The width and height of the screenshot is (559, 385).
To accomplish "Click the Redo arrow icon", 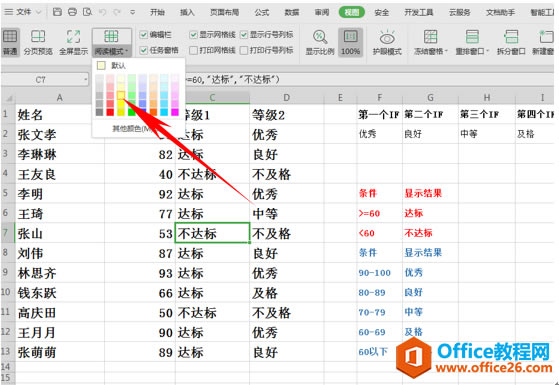I will point(117,12).
